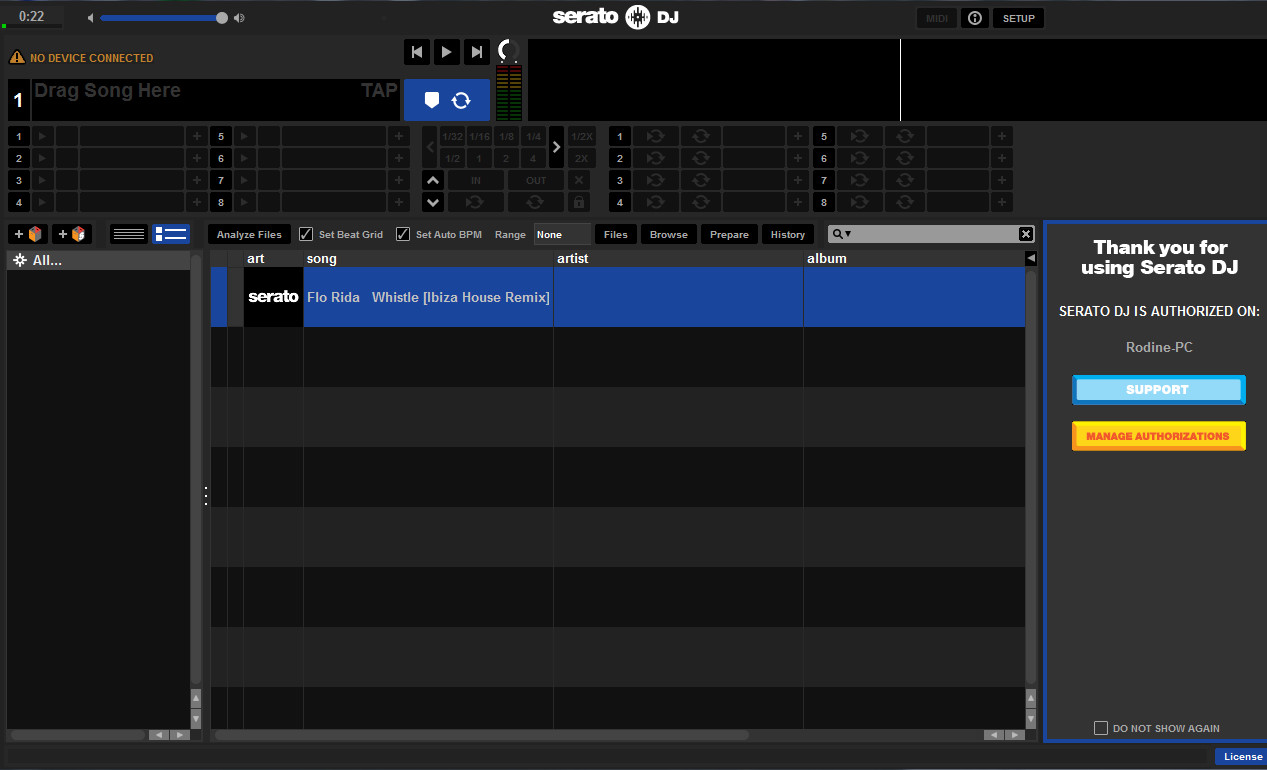
Task: Switch to album art list view
Action: [171, 234]
